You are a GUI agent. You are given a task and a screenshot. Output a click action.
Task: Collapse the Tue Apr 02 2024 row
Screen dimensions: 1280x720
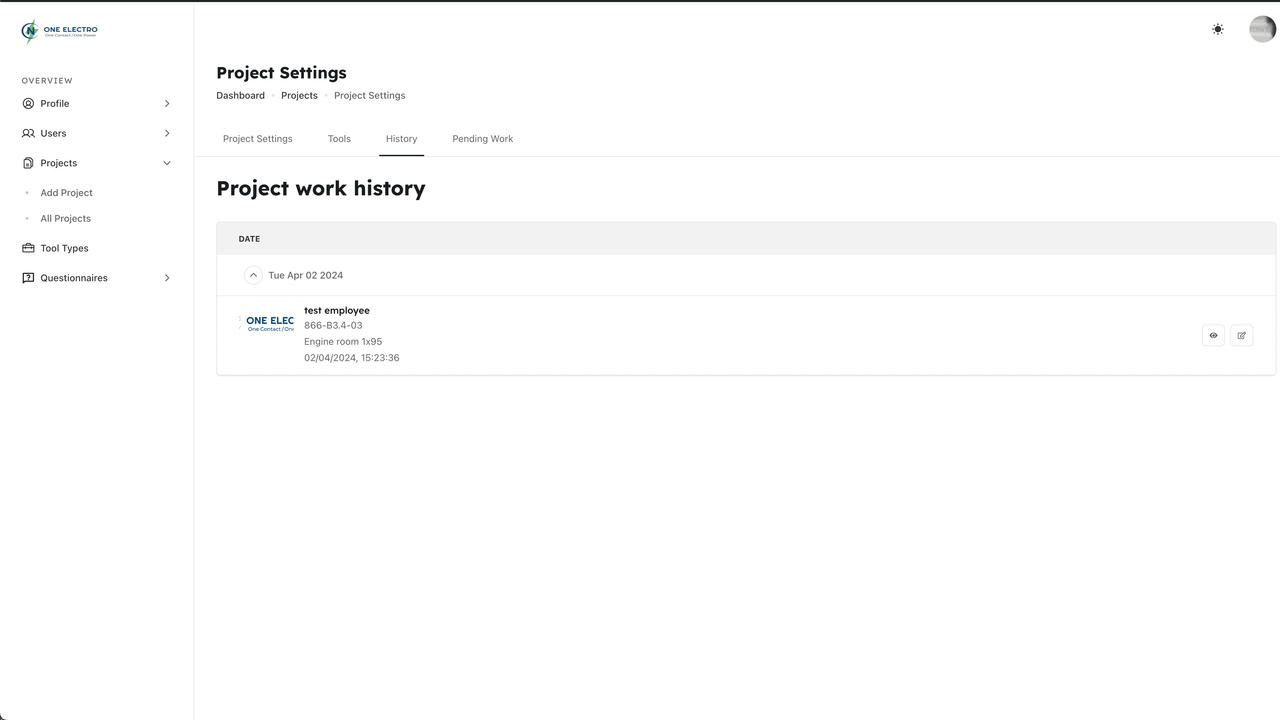[253, 275]
